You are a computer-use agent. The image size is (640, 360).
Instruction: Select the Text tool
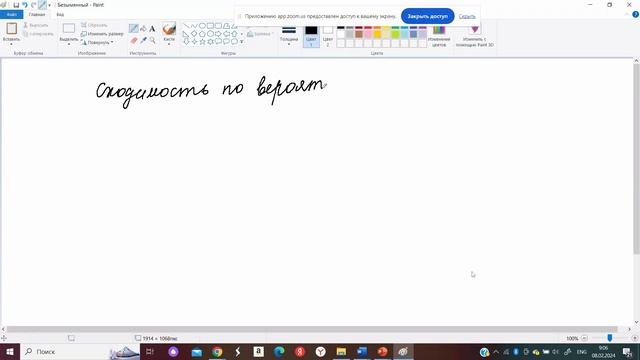point(152,29)
